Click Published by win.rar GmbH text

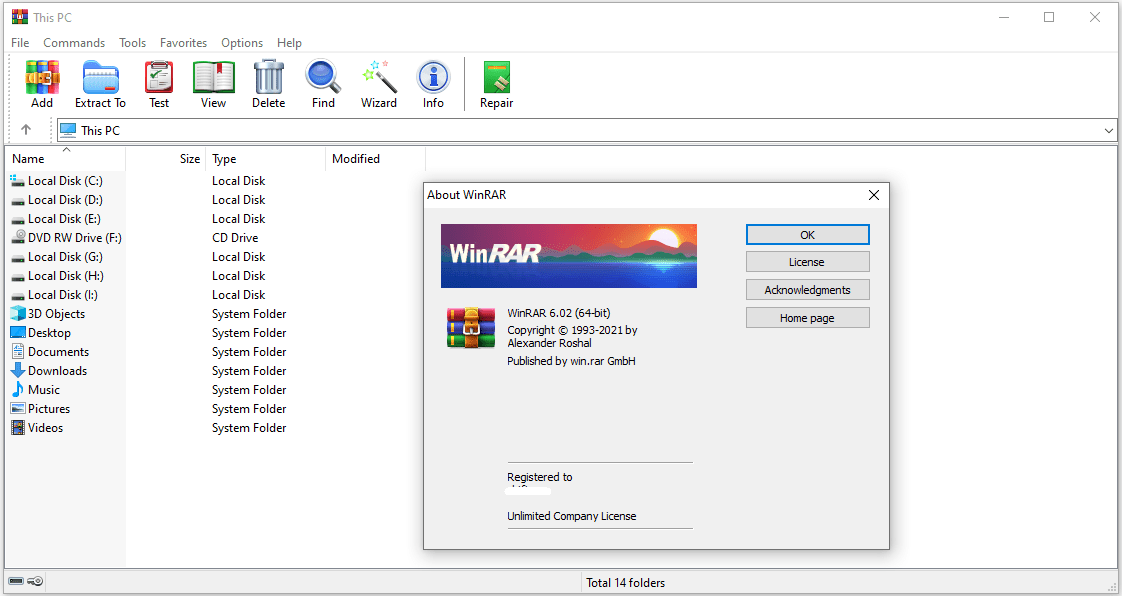coord(572,361)
